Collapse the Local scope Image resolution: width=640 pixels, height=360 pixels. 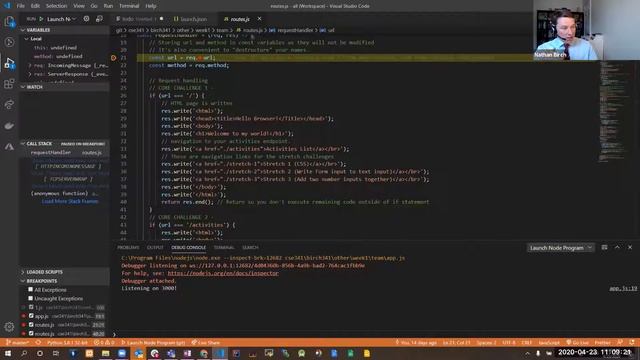64,39
